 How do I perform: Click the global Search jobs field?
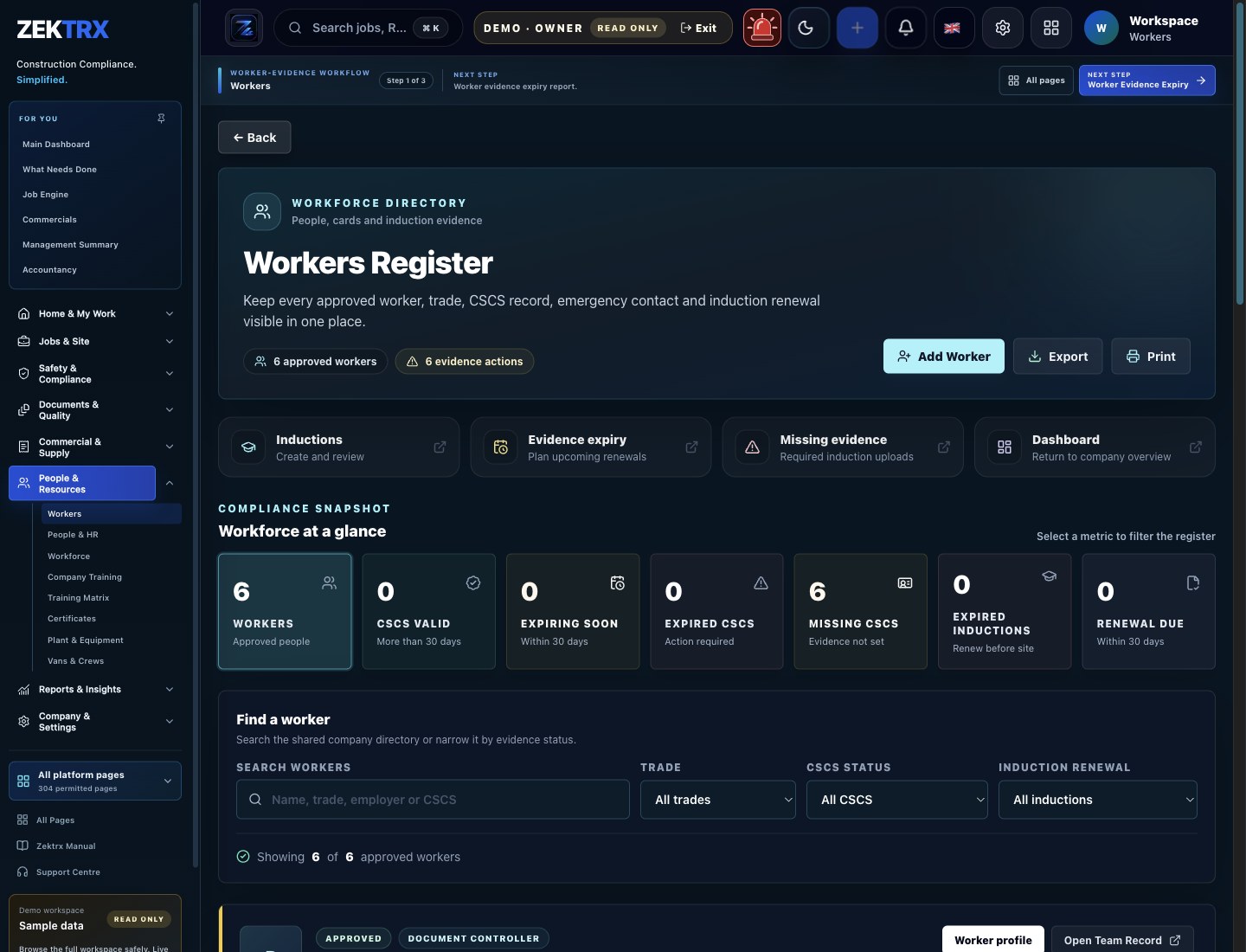click(368, 28)
